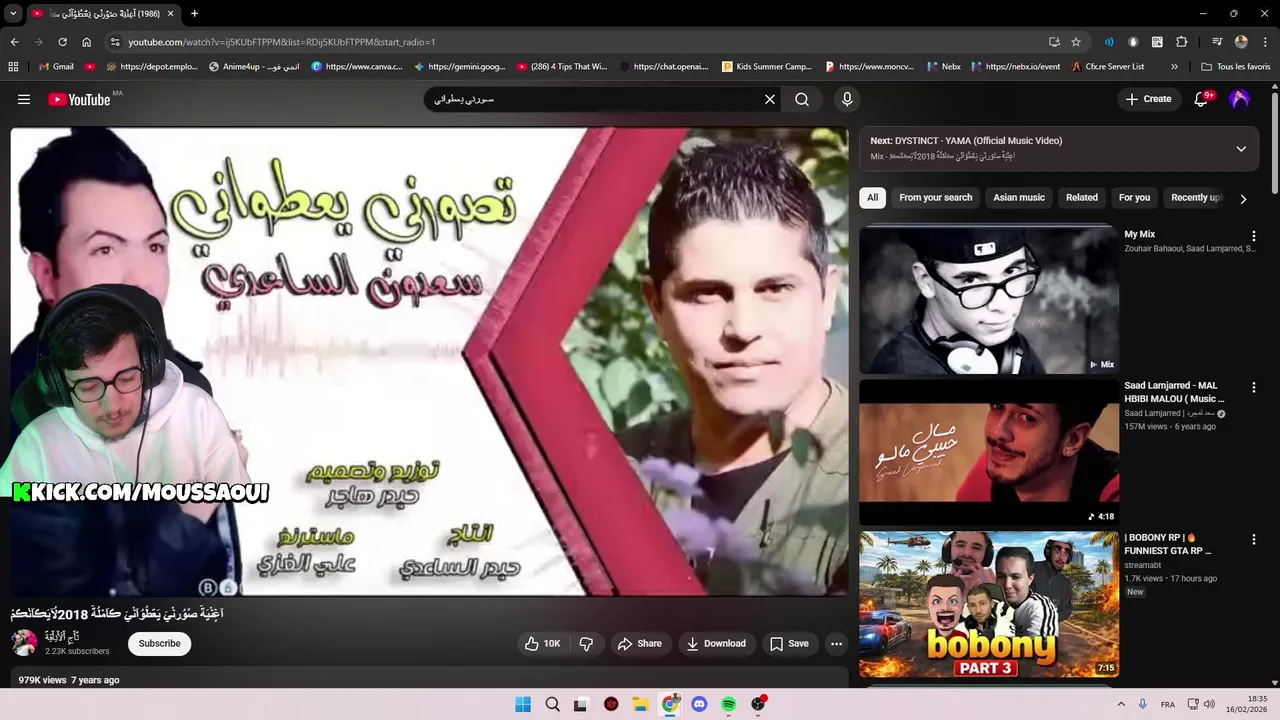Show hidden system tray icons
Viewport: 1280px width, 720px height.
pos(1120,704)
